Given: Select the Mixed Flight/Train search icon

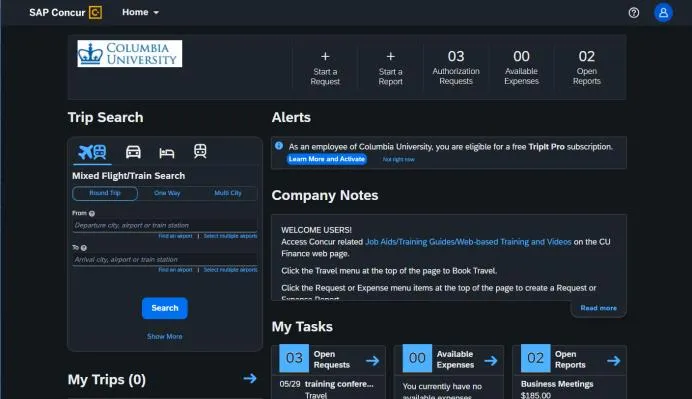Looking at the screenshot, I should tap(92, 152).
